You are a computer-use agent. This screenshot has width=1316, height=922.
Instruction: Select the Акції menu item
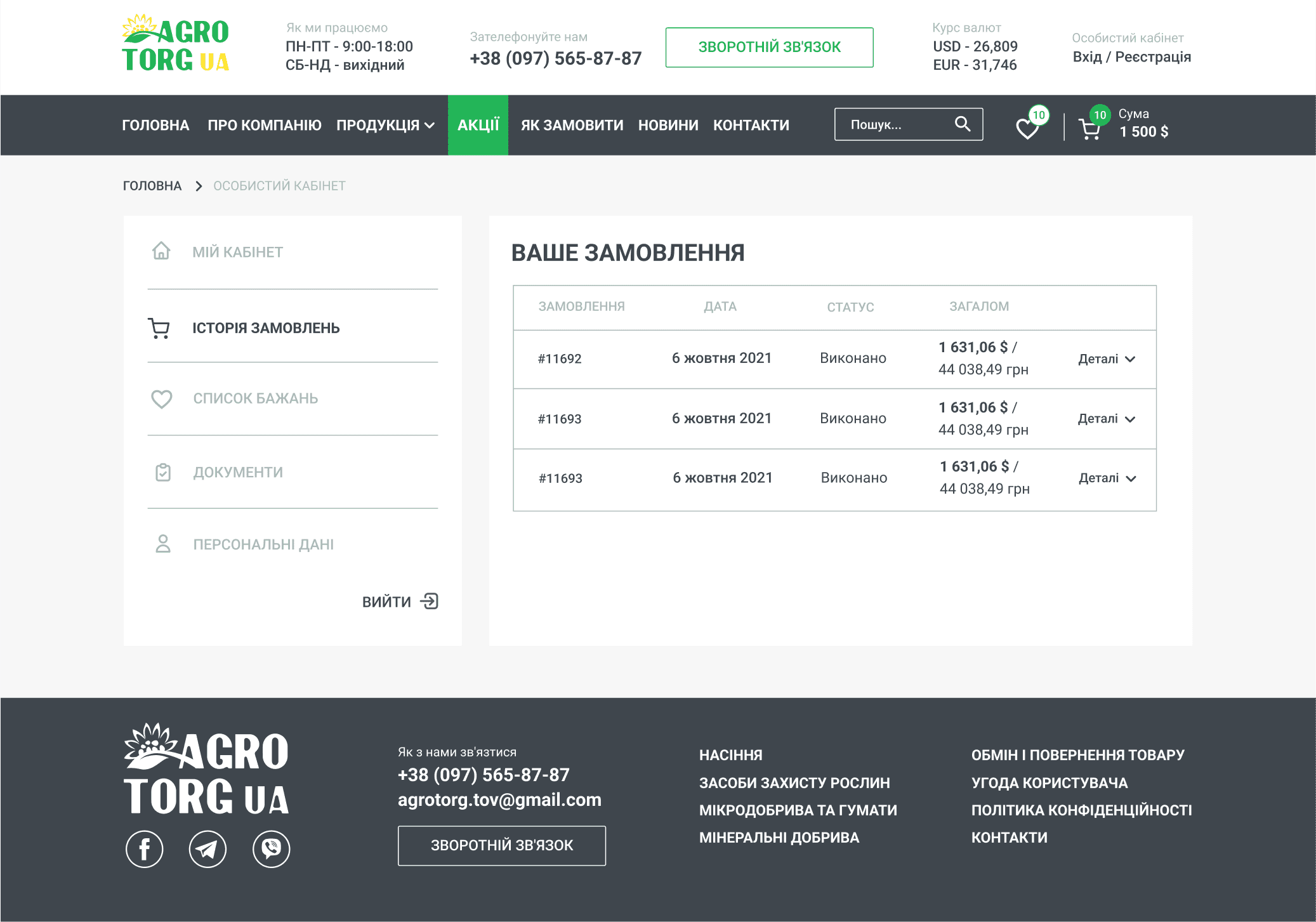coord(478,125)
